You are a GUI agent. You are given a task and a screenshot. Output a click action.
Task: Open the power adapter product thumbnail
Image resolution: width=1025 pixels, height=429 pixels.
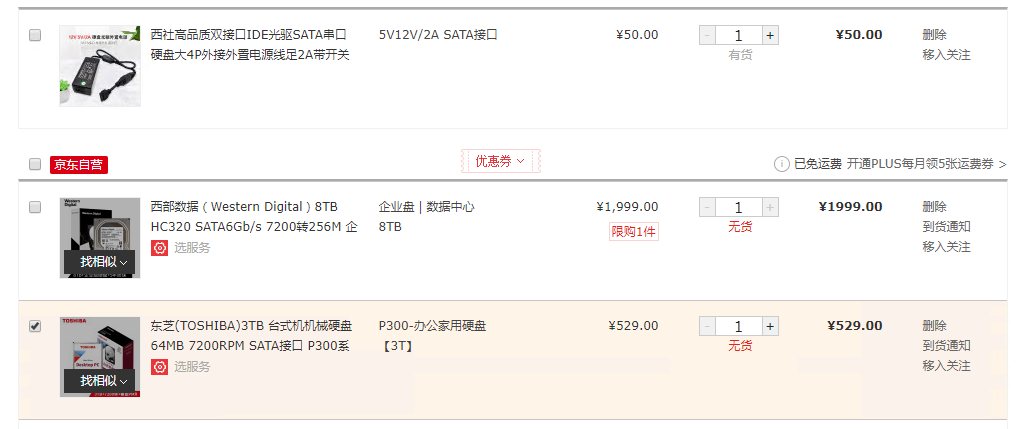point(100,66)
